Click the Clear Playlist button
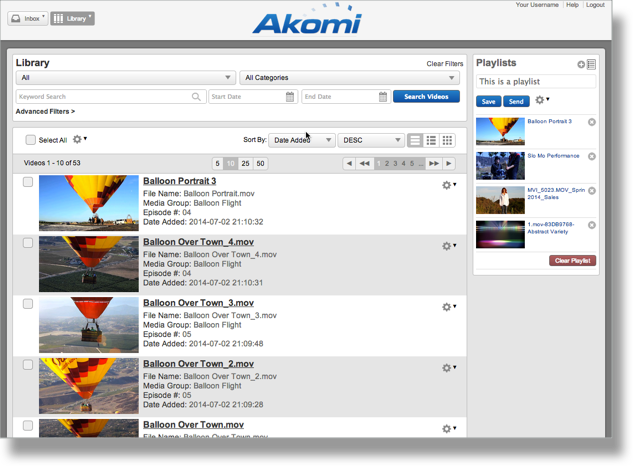 pyautogui.click(x=572, y=260)
